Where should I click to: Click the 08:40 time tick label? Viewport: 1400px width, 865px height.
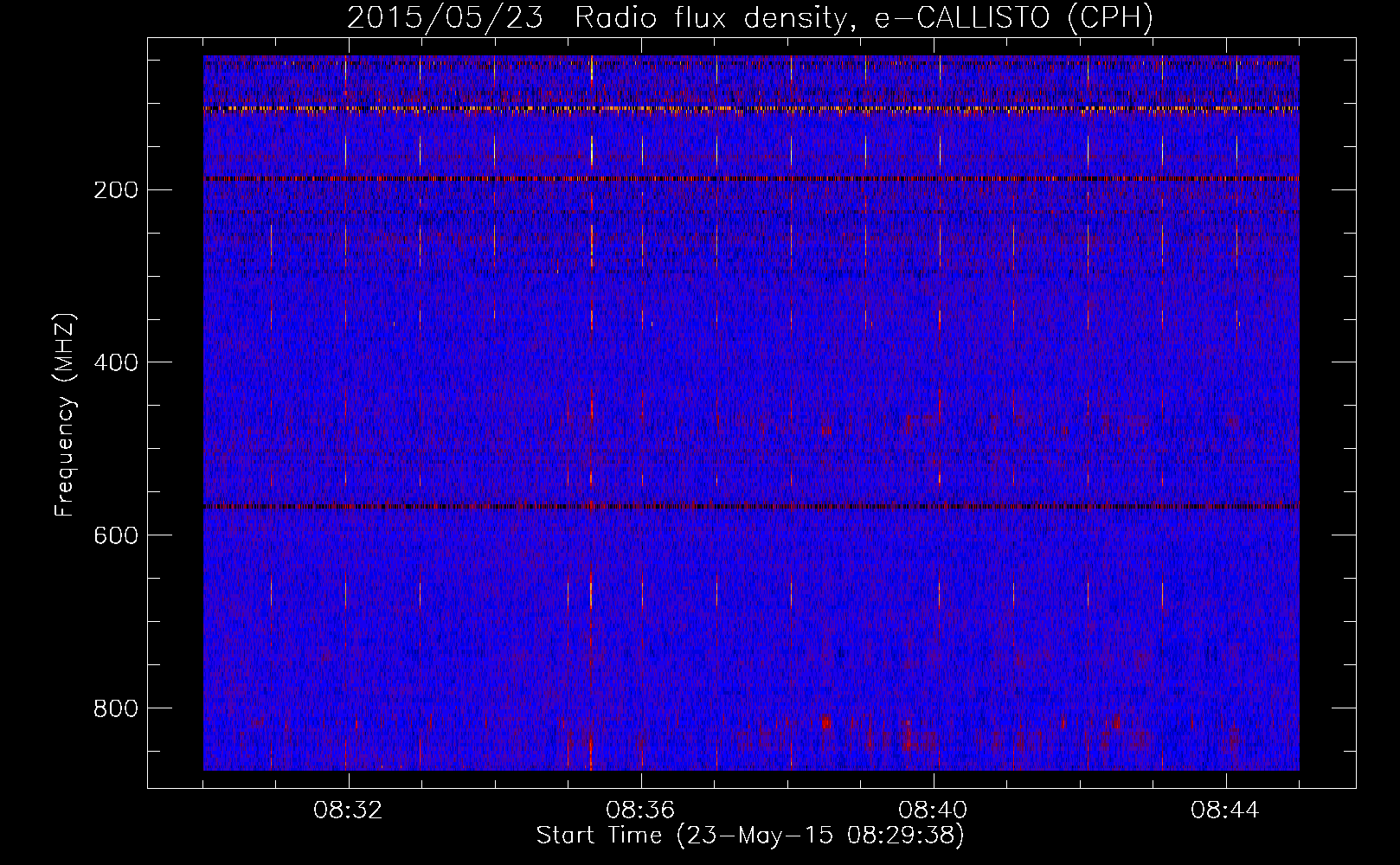[933, 811]
